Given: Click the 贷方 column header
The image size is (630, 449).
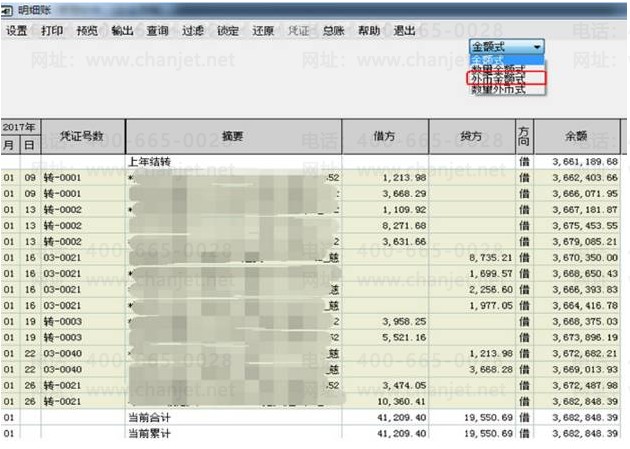Looking at the screenshot, I should coord(472,136).
